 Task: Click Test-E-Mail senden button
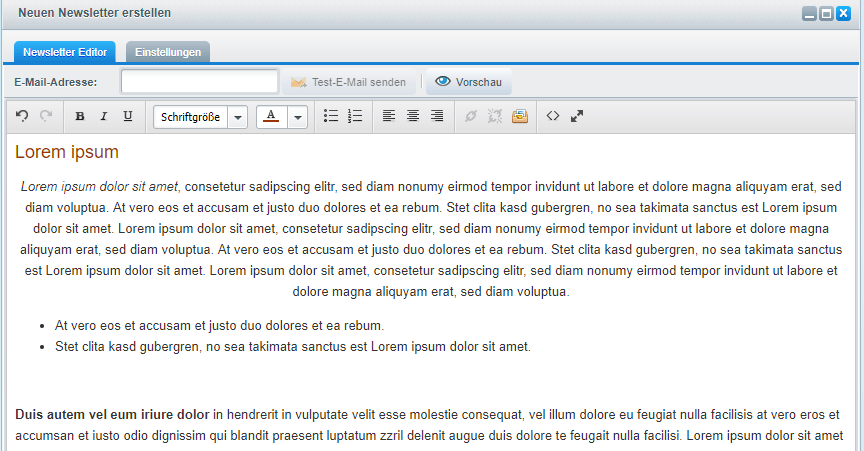pyautogui.click(x=349, y=82)
